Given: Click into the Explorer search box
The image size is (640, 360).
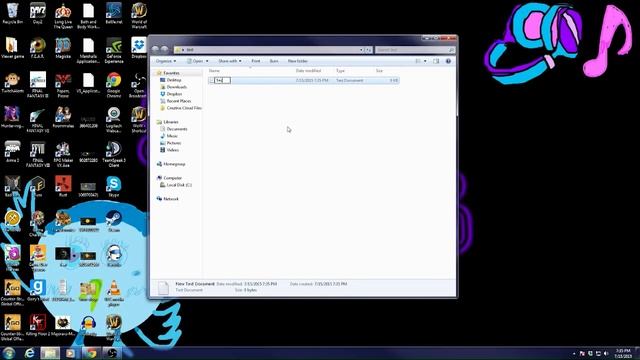Looking at the screenshot, I should [x=415, y=50].
